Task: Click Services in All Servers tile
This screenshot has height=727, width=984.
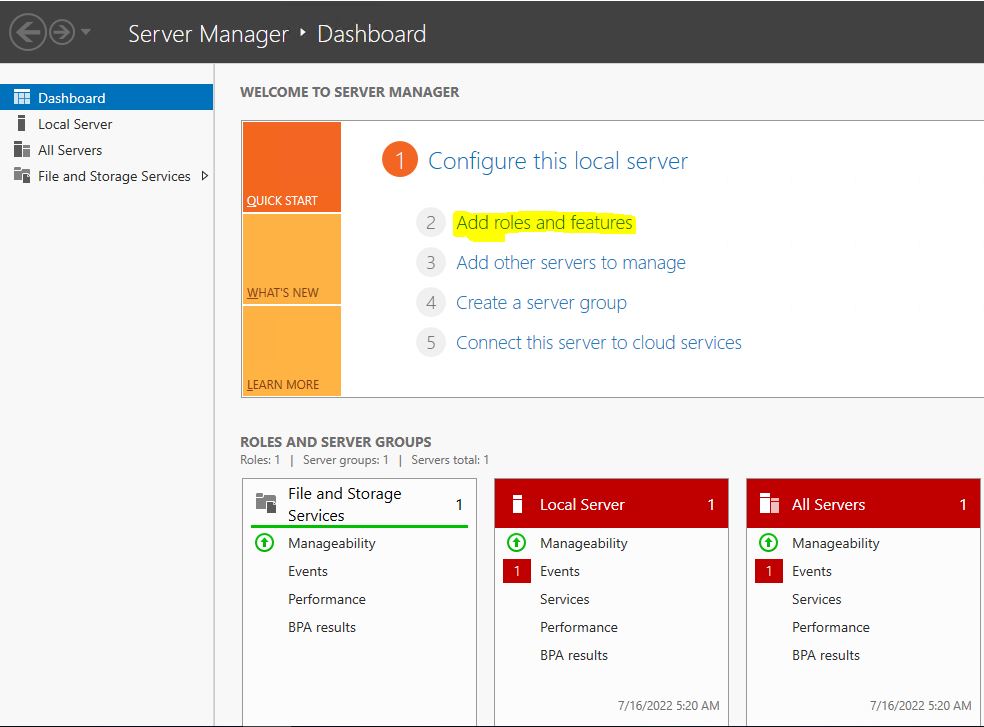Action: pos(816,600)
